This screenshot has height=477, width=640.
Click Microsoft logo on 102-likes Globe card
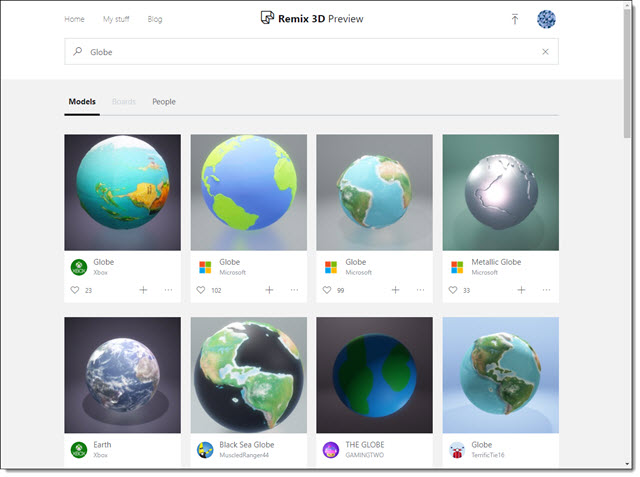click(205, 267)
